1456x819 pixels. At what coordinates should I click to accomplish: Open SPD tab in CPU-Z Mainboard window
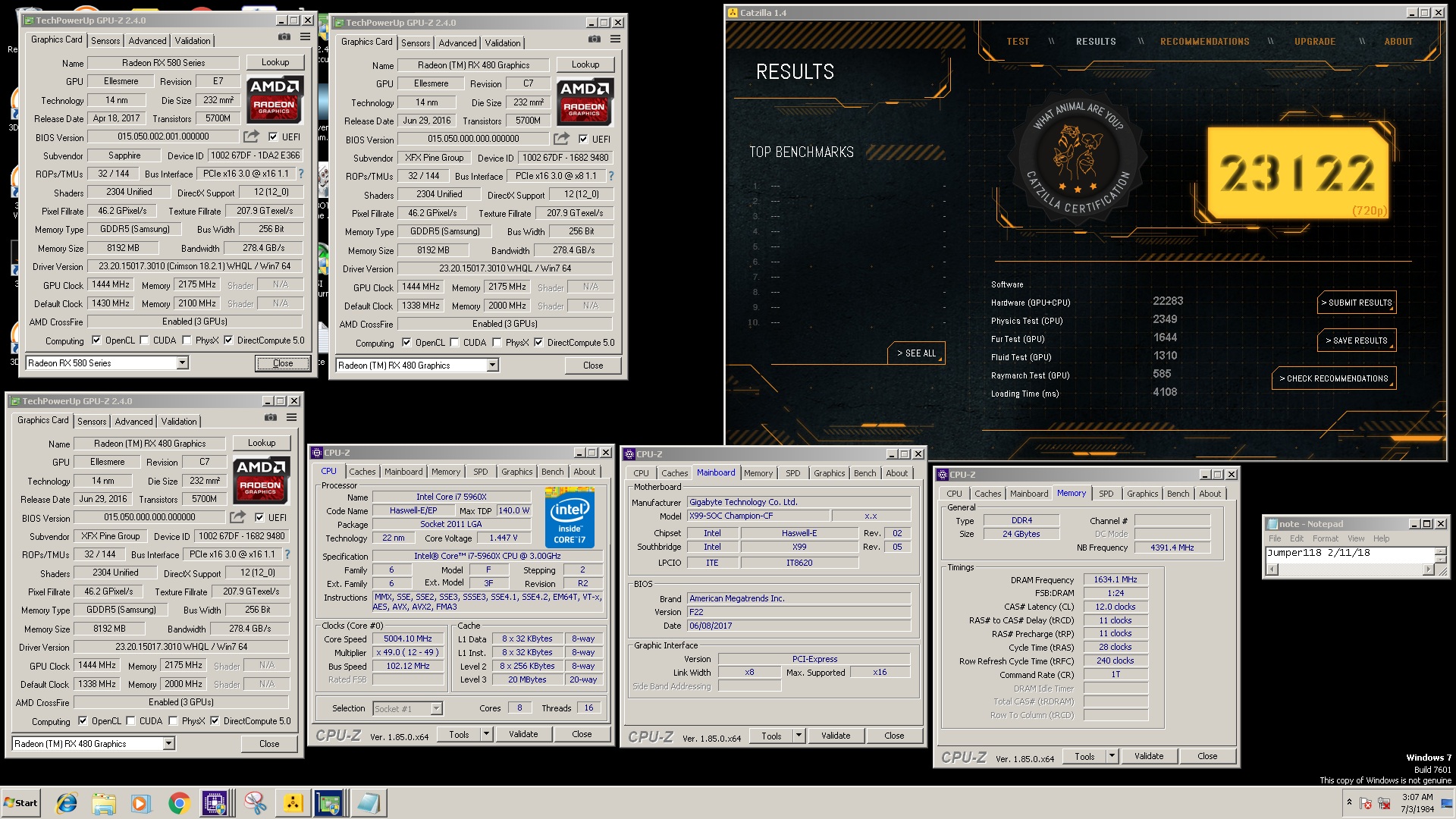(793, 473)
